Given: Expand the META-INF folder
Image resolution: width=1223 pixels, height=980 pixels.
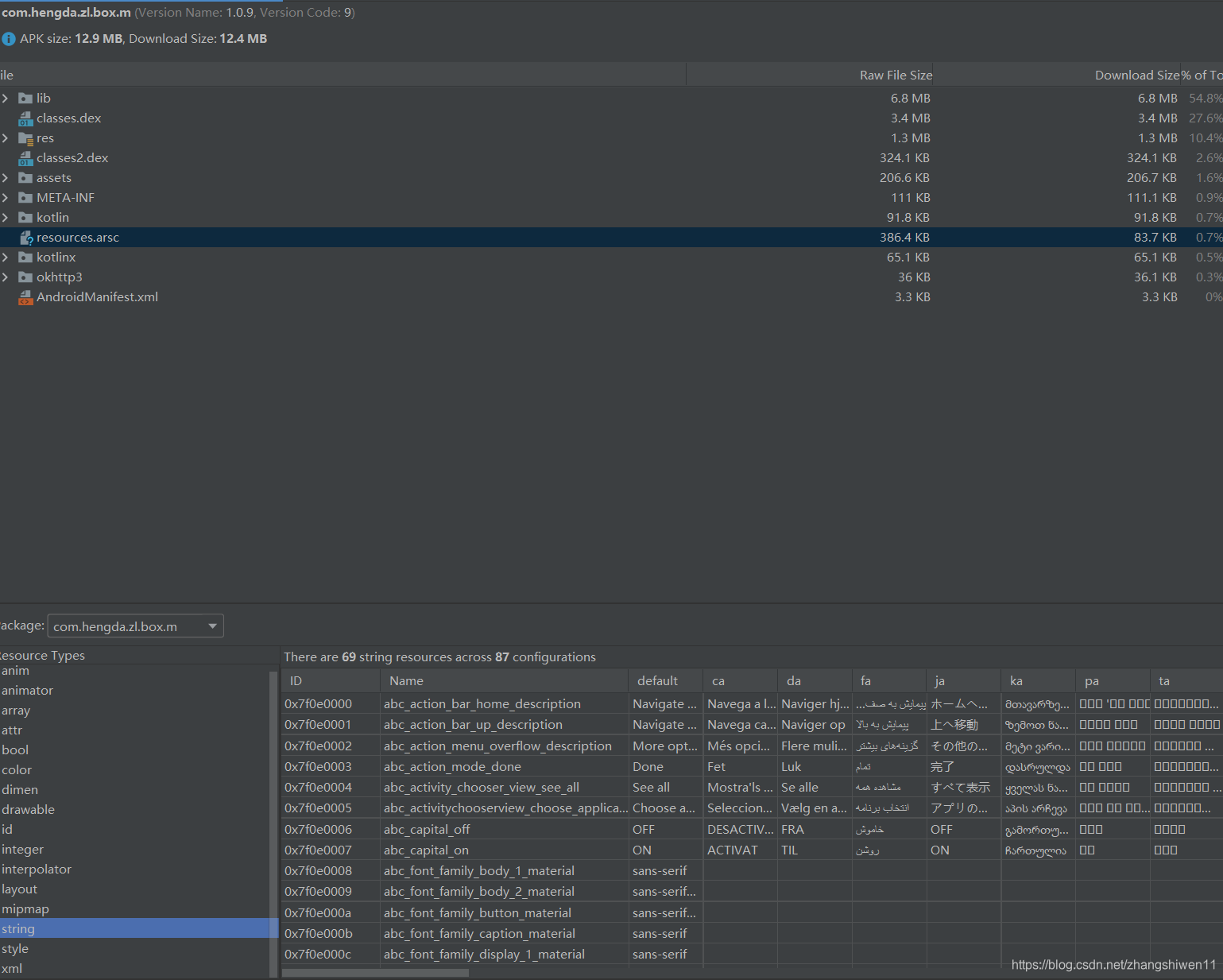Looking at the screenshot, I should click(6, 198).
